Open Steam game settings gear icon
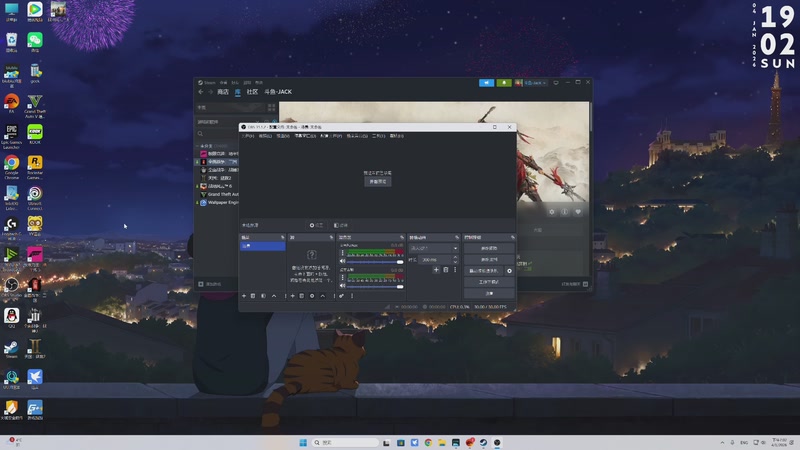 click(x=552, y=212)
